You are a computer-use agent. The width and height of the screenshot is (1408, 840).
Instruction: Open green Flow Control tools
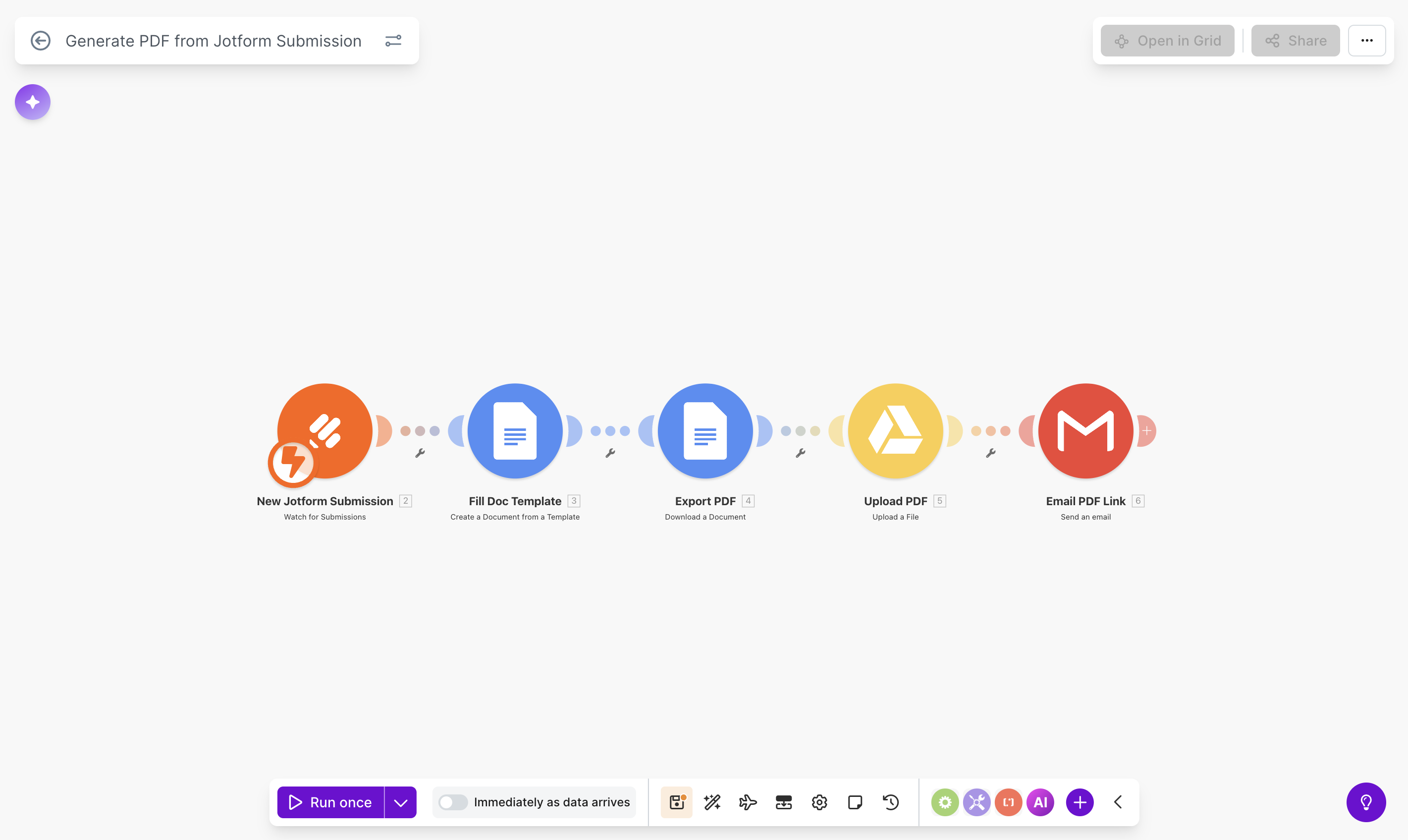[945, 802]
